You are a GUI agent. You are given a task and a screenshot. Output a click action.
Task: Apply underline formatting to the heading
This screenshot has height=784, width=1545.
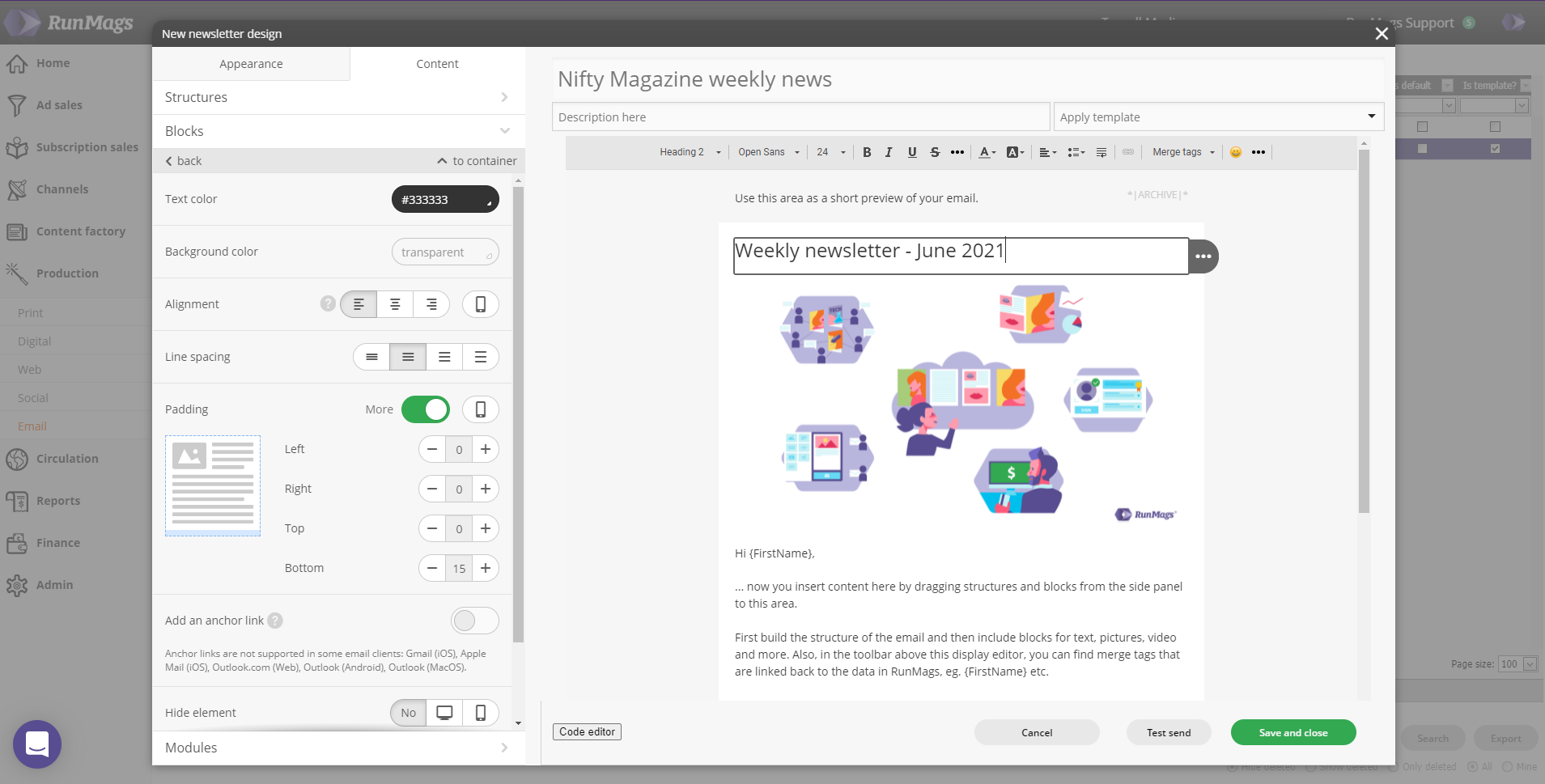pyautogui.click(x=912, y=152)
